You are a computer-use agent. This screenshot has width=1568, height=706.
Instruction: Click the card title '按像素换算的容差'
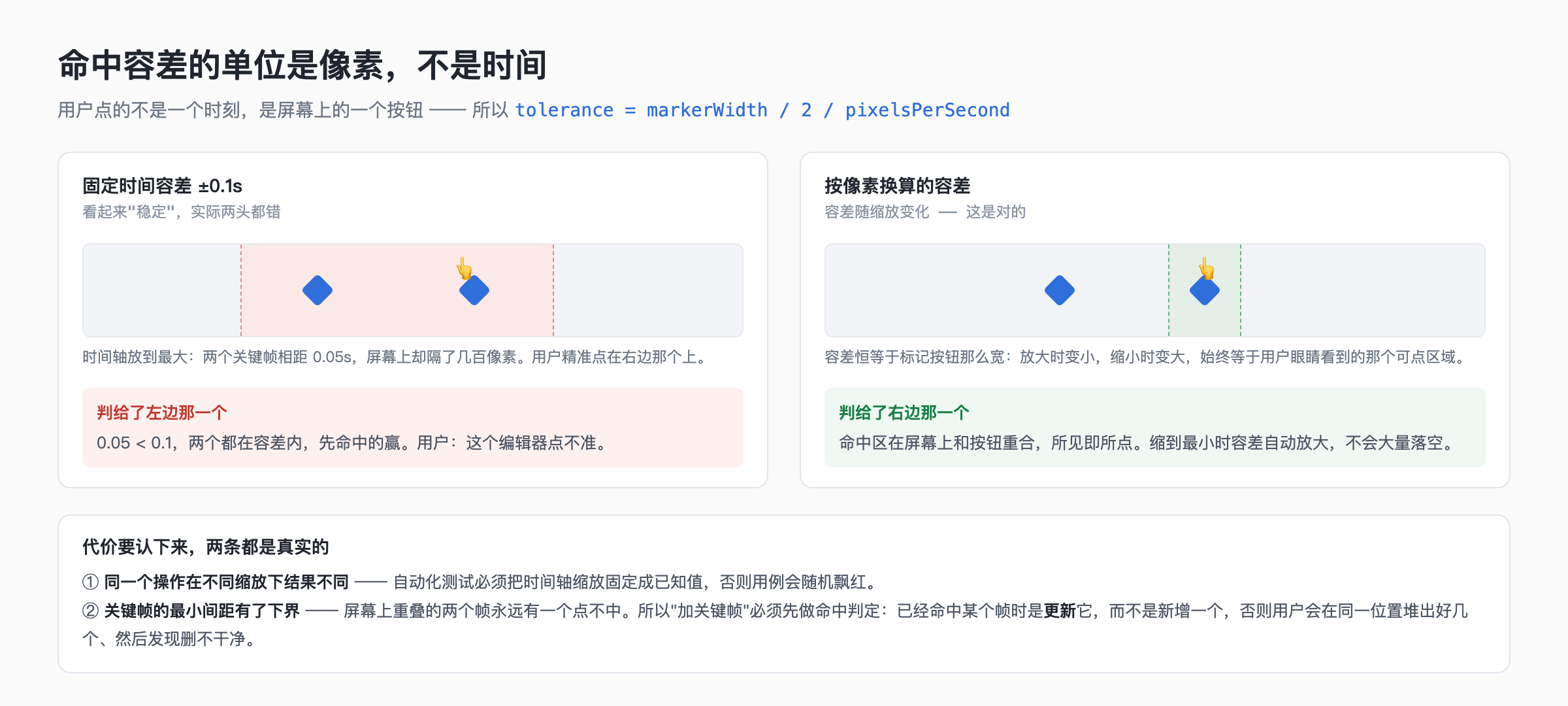coord(897,186)
